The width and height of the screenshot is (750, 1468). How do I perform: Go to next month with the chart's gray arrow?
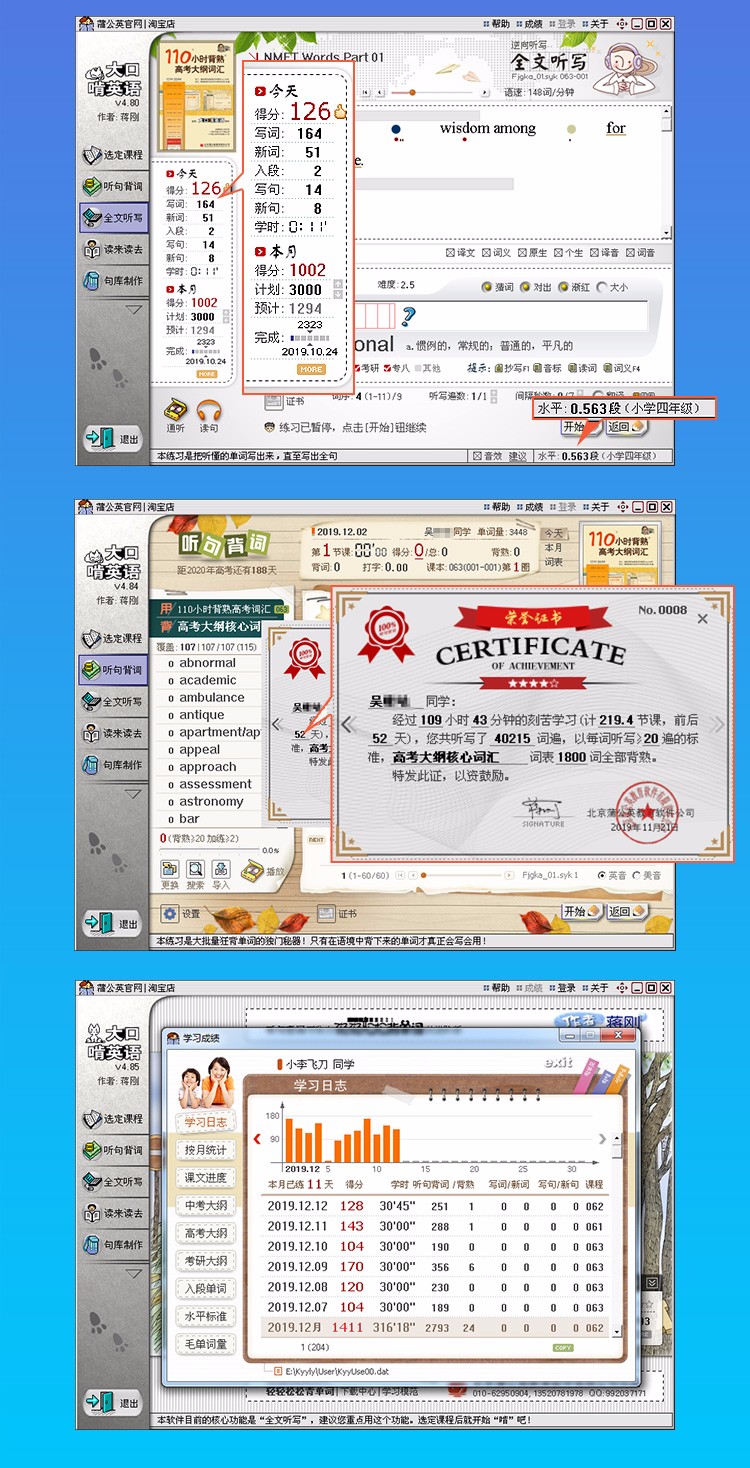tap(602, 1138)
